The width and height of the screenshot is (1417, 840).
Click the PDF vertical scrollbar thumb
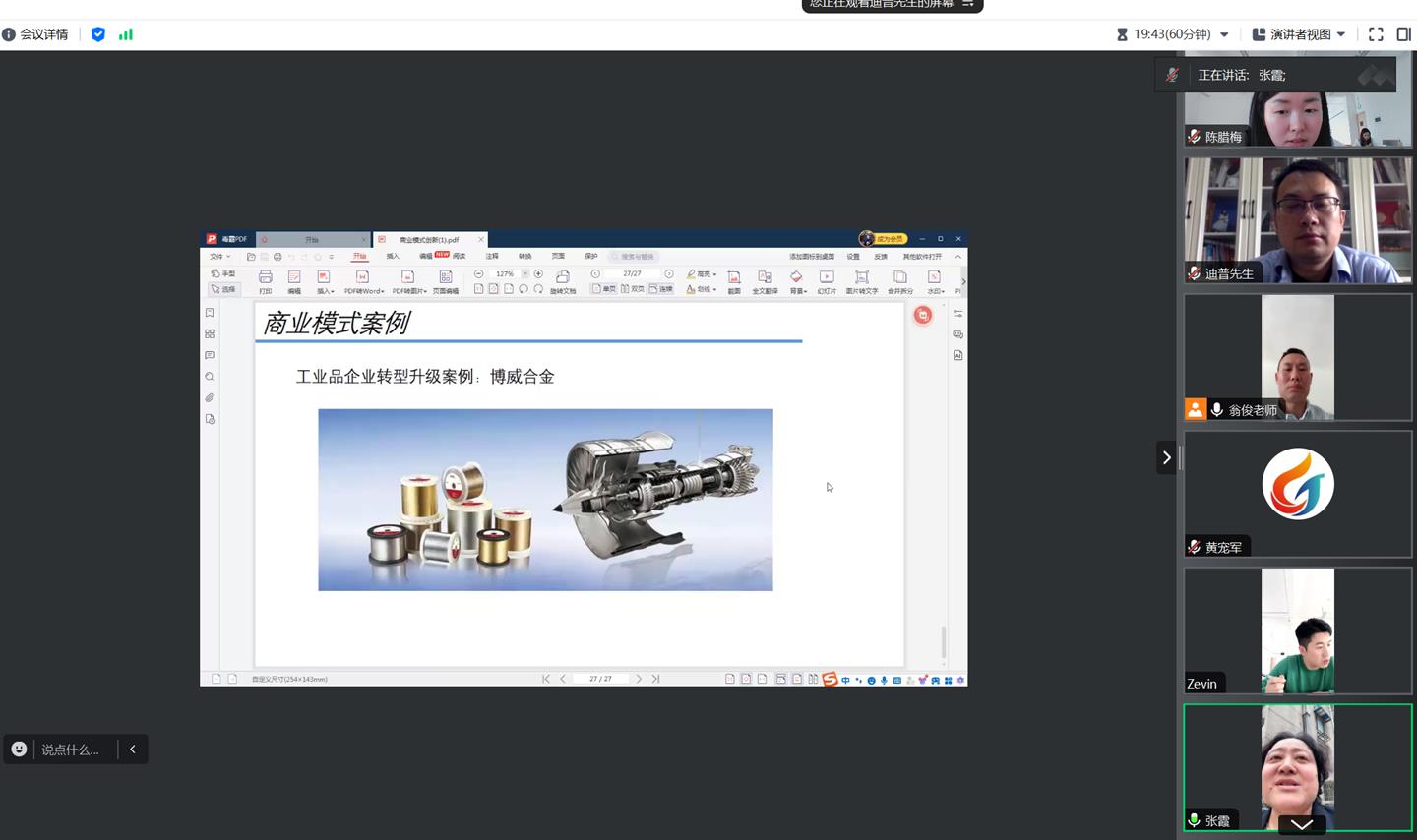tap(944, 642)
